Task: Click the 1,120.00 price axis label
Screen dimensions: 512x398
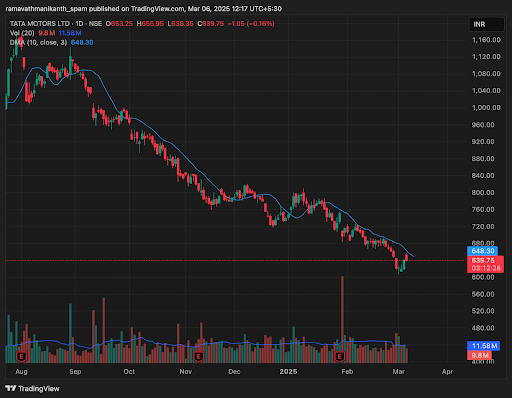Action: (x=486, y=57)
